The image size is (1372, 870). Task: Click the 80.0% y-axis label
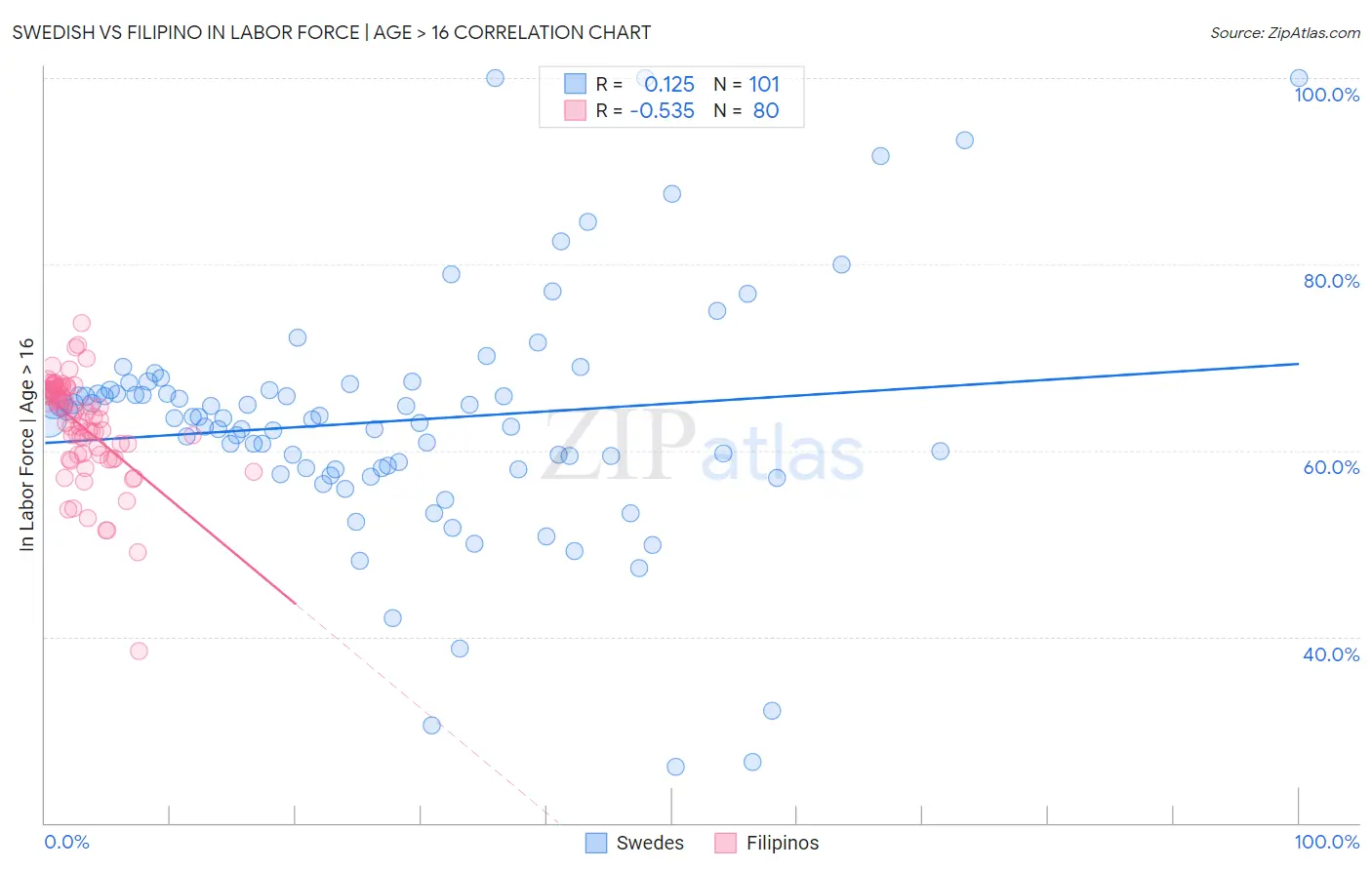(1331, 281)
